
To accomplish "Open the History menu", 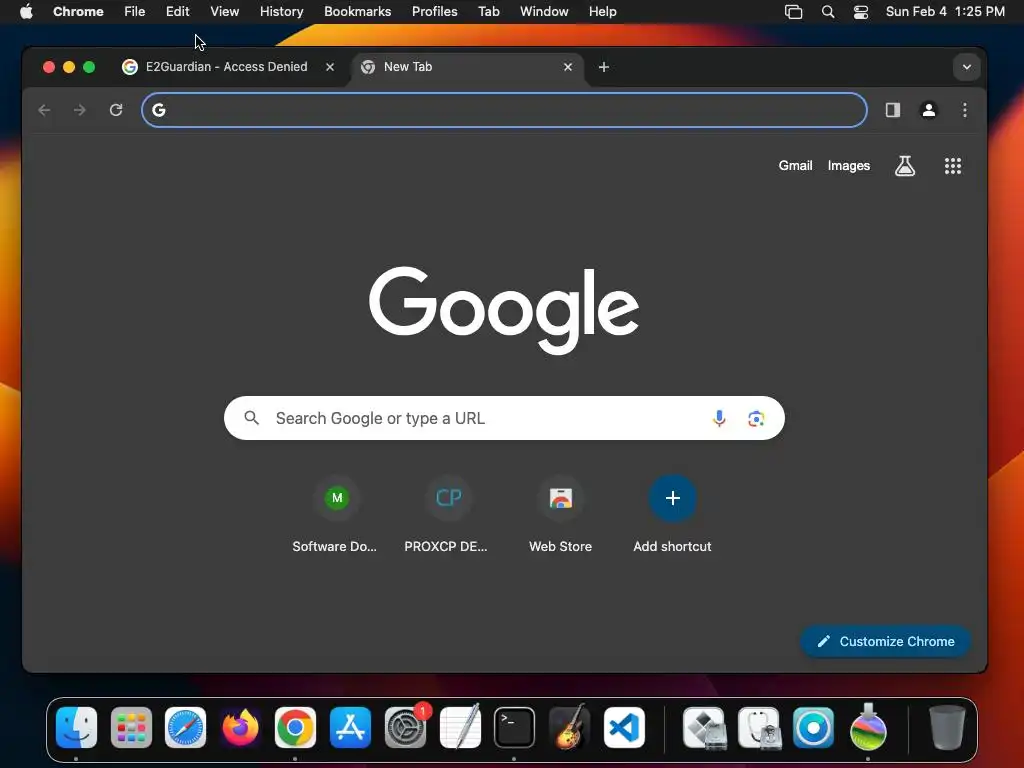I will pyautogui.click(x=281, y=12).
